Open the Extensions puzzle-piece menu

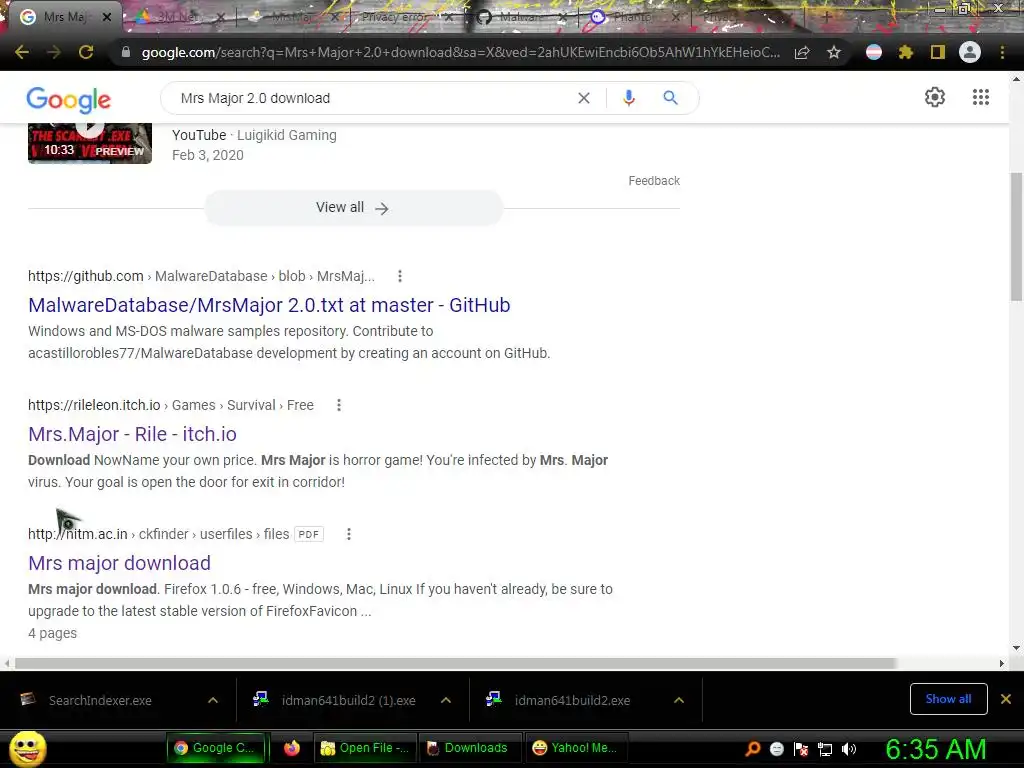click(x=906, y=52)
